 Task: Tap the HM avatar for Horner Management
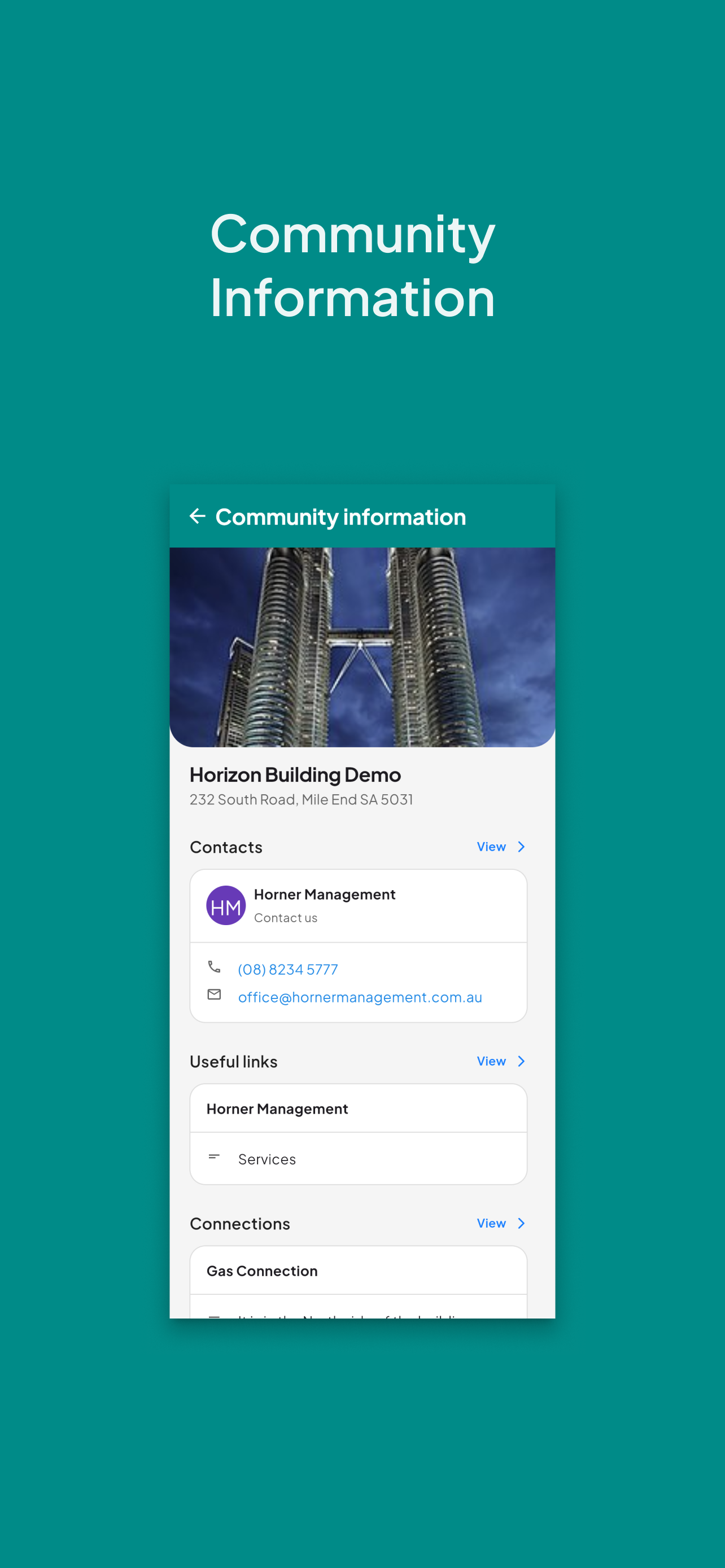[226, 905]
